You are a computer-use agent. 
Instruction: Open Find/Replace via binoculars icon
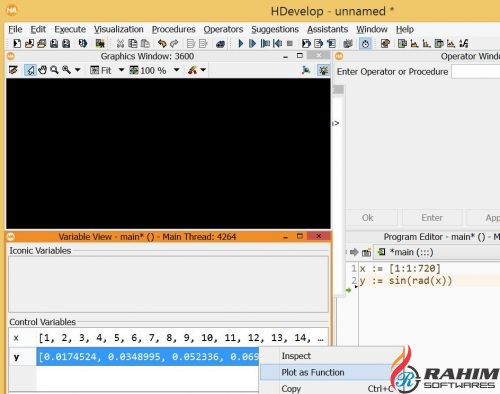point(220,43)
